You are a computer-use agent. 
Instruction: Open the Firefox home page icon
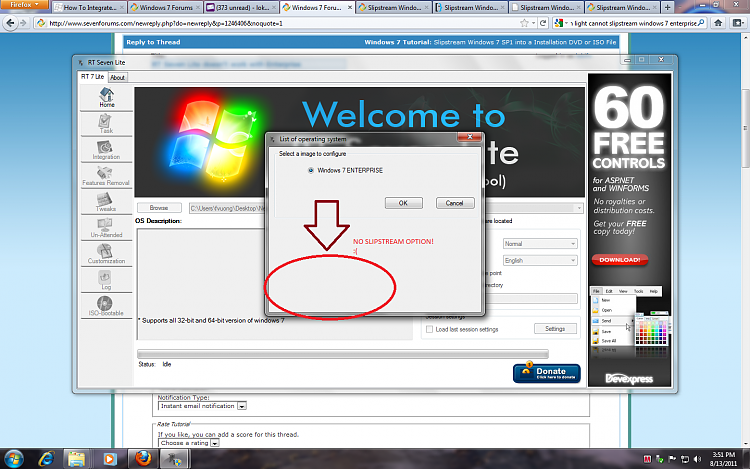click(x=718, y=23)
